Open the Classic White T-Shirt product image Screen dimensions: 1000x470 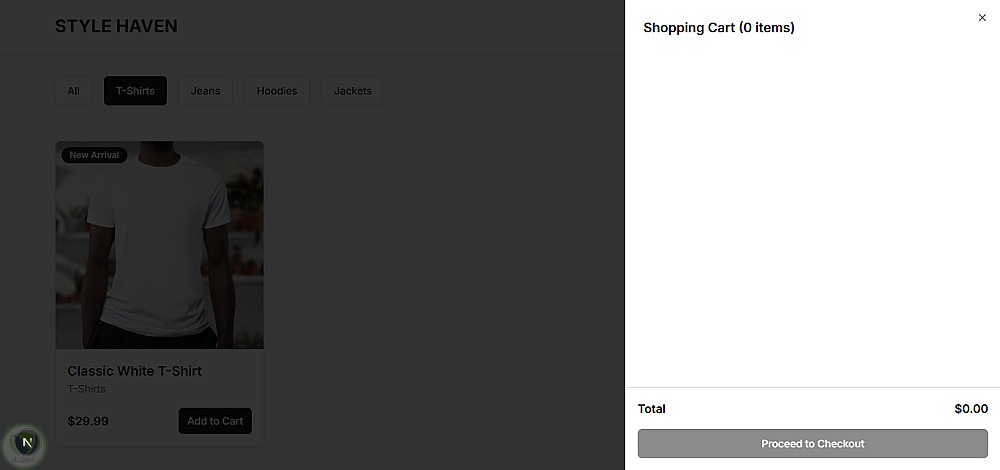160,250
